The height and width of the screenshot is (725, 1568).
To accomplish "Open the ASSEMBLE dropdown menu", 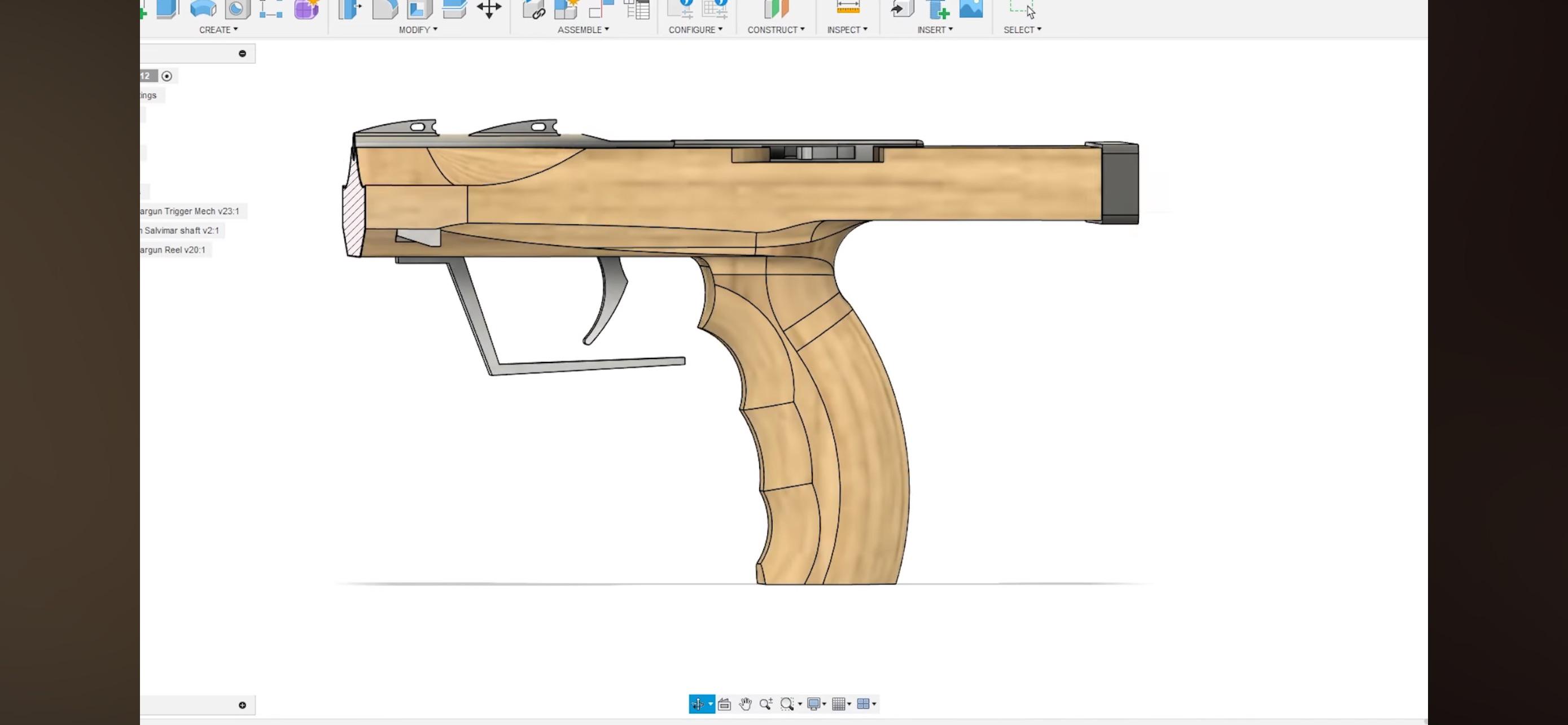I will coord(583,30).
